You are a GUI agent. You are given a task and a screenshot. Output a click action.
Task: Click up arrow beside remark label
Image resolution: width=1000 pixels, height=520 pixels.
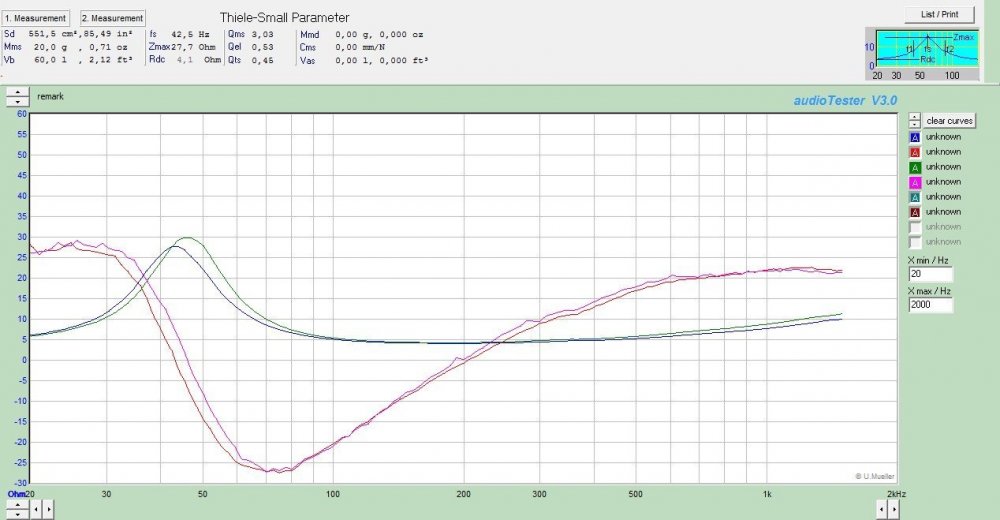click(17, 93)
